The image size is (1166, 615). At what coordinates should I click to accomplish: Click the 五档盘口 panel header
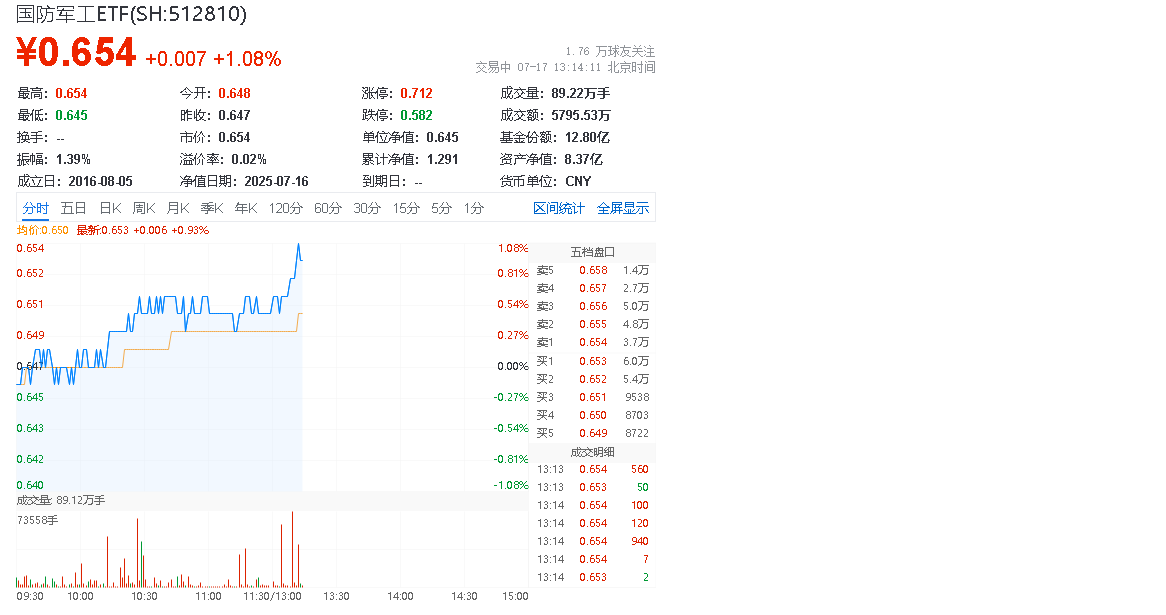(x=592, y=252)
